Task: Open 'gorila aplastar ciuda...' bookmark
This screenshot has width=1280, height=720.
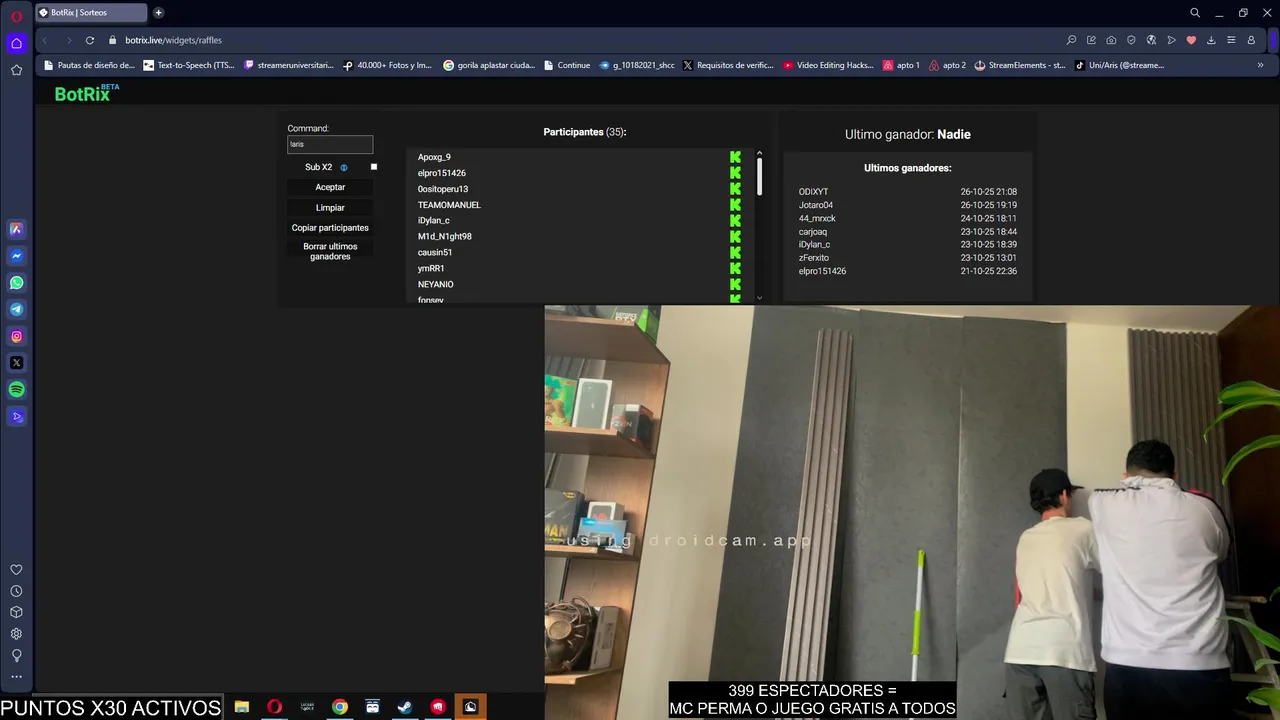Action: (489, 65)
